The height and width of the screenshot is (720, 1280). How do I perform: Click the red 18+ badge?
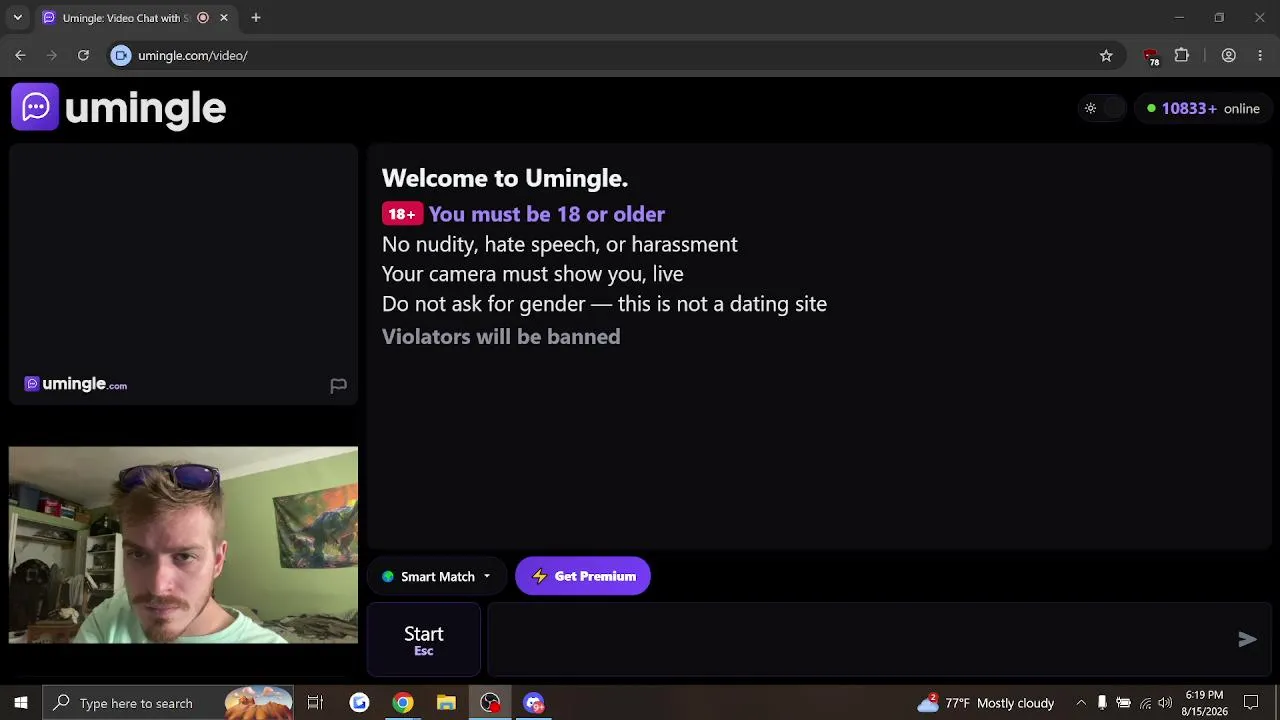tap(402, 214)
